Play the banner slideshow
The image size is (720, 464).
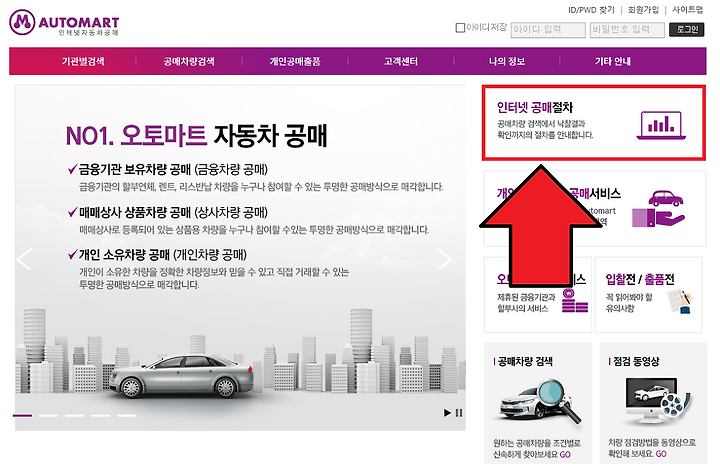pos(447,413)
